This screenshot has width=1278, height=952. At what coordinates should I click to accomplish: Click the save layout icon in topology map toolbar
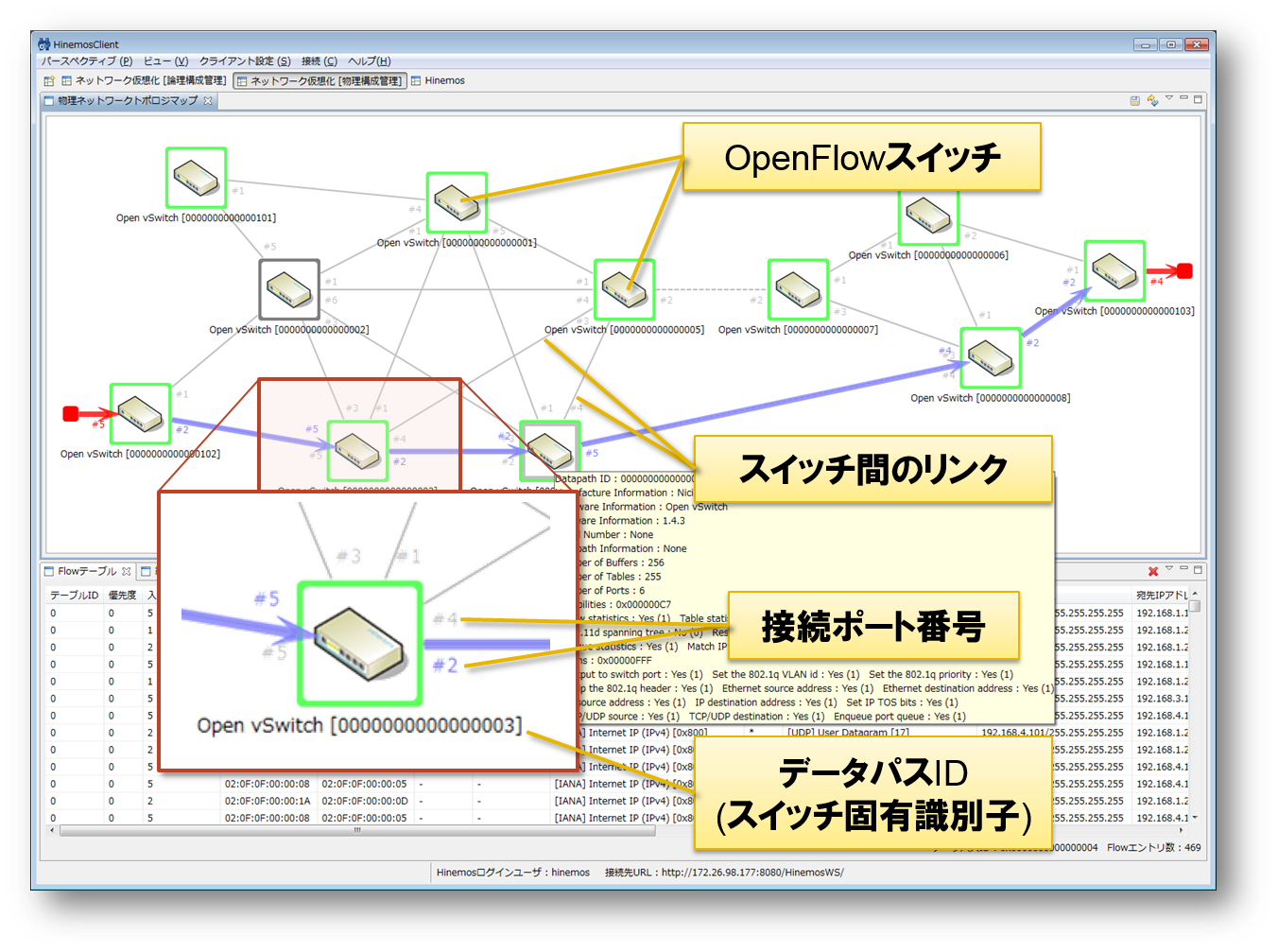click(1135, 99)
